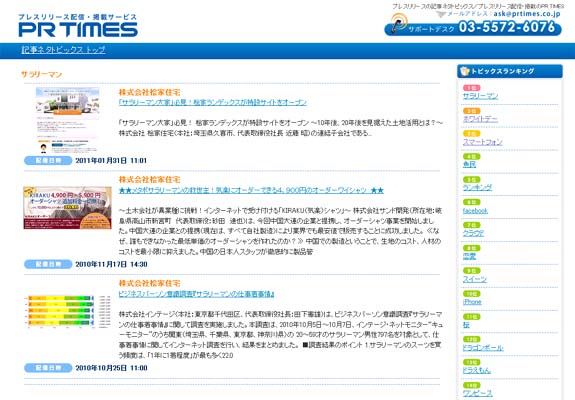Open the ドラゴンボール ranking topic link
Image resolution: width=575 pixels, height=400 pixels.
tap(483, 348)
